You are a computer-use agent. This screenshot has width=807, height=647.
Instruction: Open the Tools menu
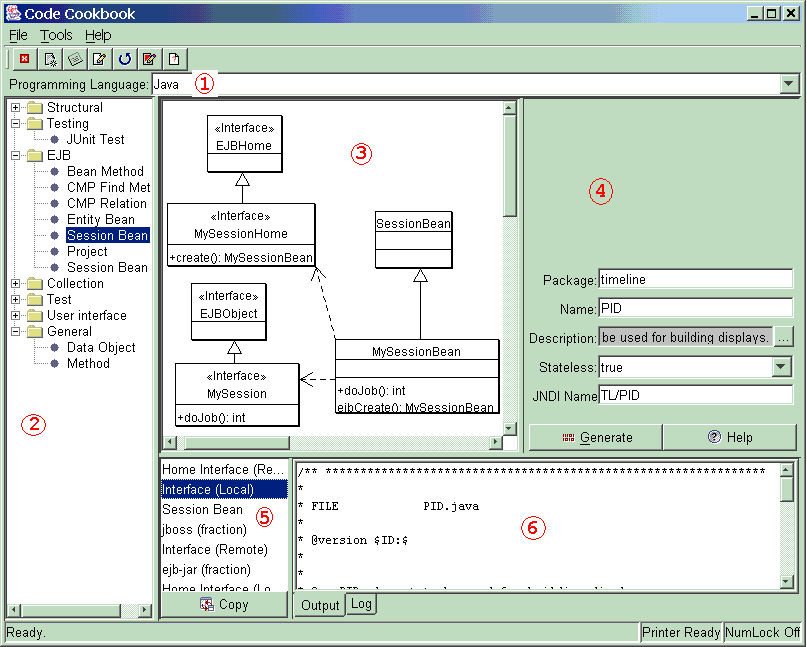click(56, 36)
